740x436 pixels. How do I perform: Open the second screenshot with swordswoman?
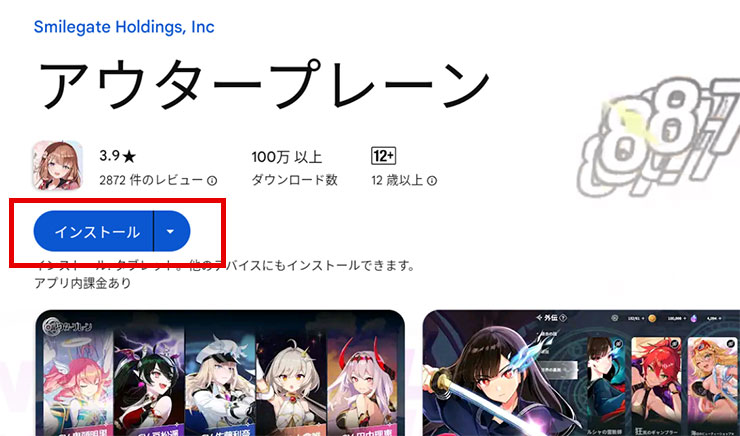click(x=581, y=373)
